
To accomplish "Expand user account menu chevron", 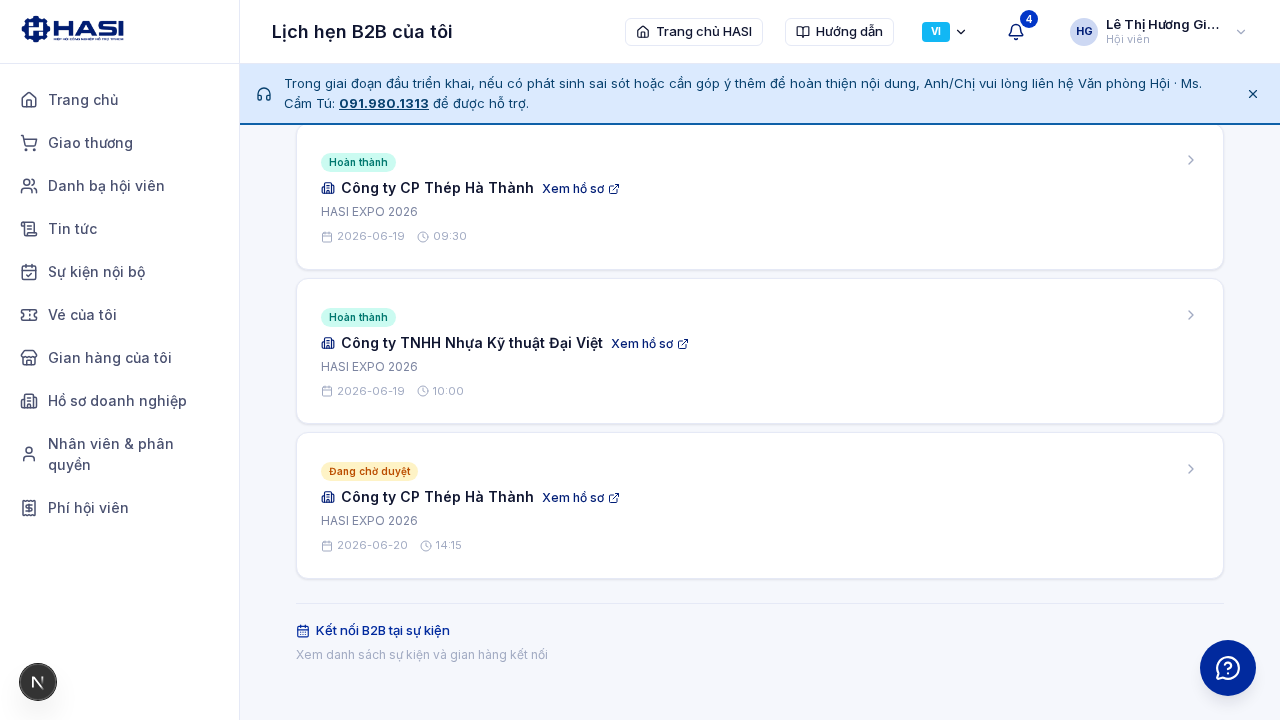I will tap(1241, 32).
